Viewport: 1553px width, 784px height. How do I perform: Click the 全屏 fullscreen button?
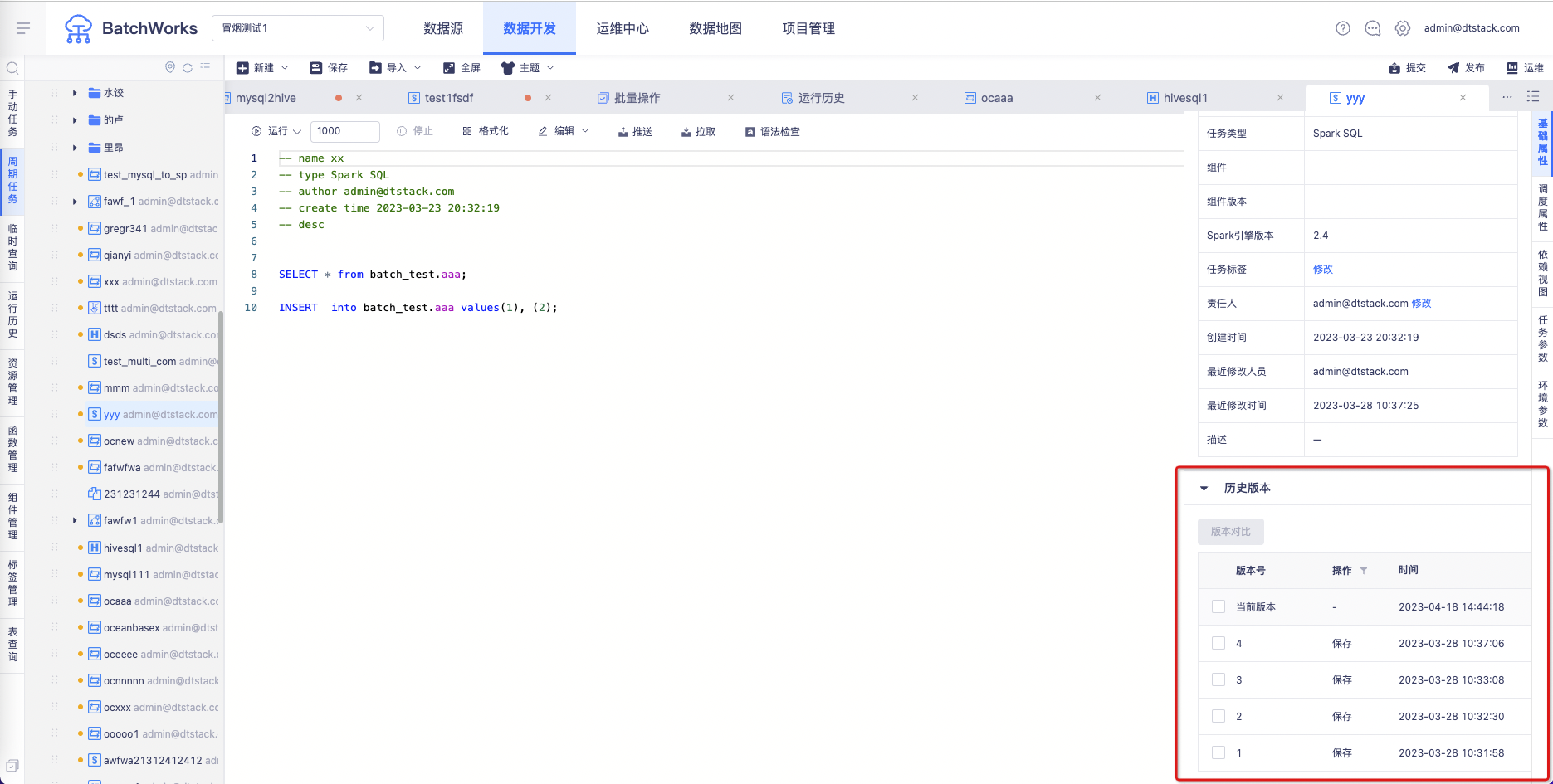point(462,68)
